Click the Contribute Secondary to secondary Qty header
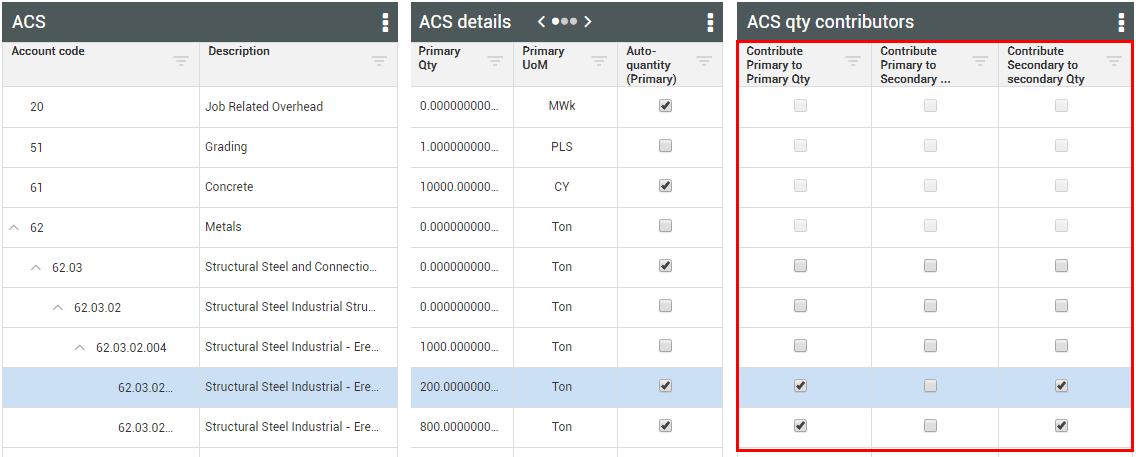1136x457 pixels. (1045, 65)
